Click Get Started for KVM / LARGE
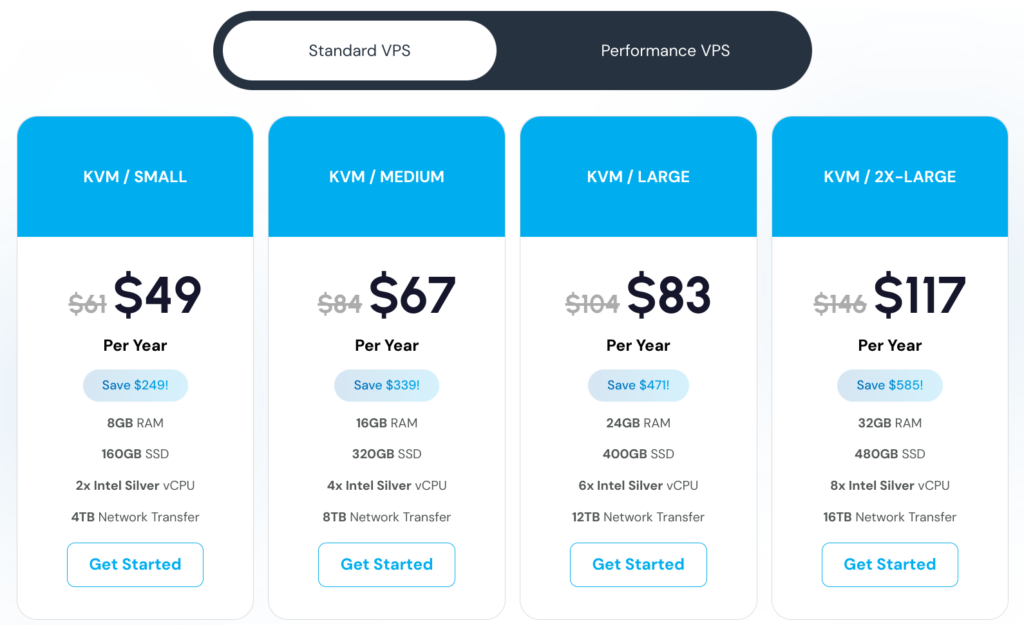Viewport: 1024px width, 625px height. (638, 564)
